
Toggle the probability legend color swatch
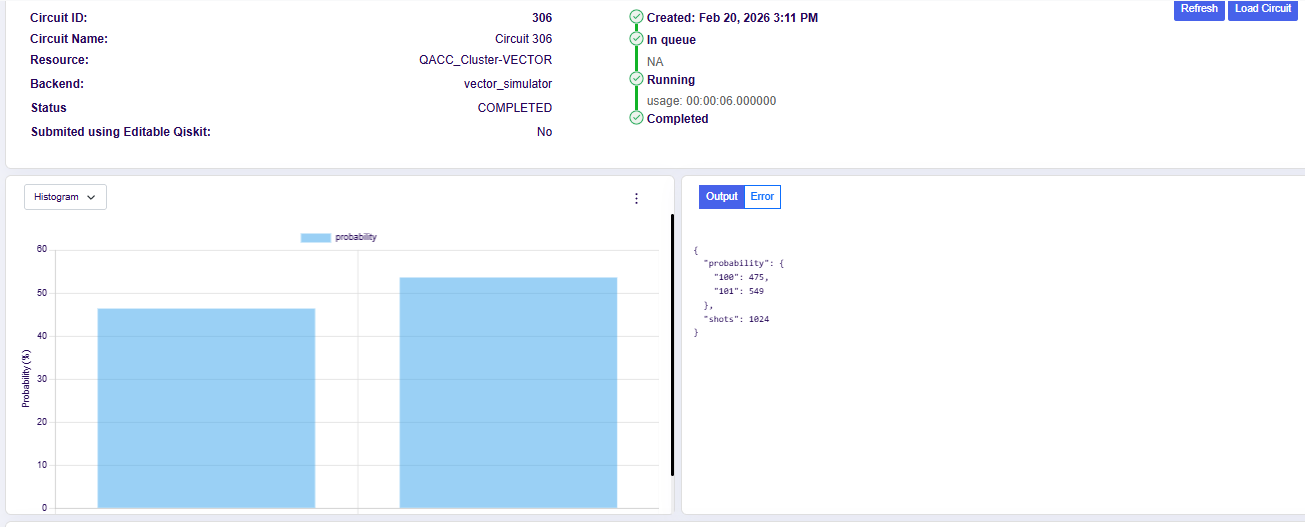[315, 237]
